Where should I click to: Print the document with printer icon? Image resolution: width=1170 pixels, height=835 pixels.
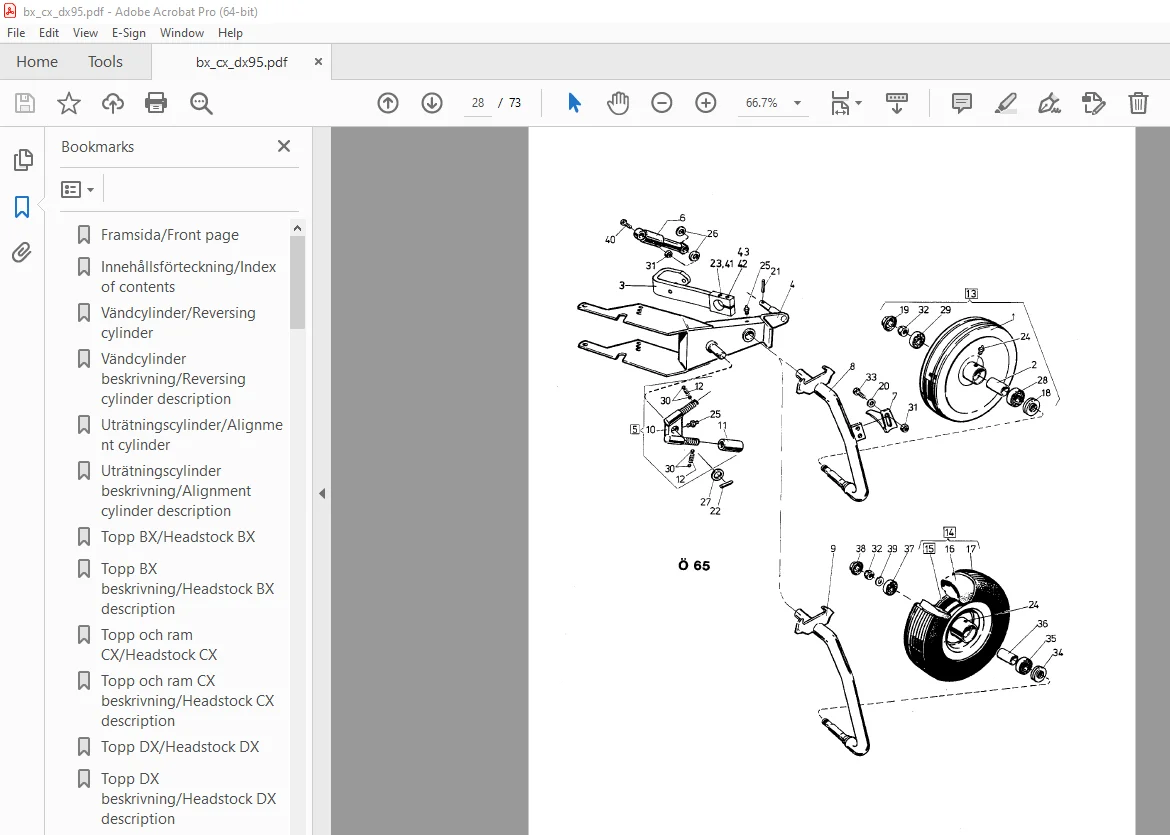(156, 103)
